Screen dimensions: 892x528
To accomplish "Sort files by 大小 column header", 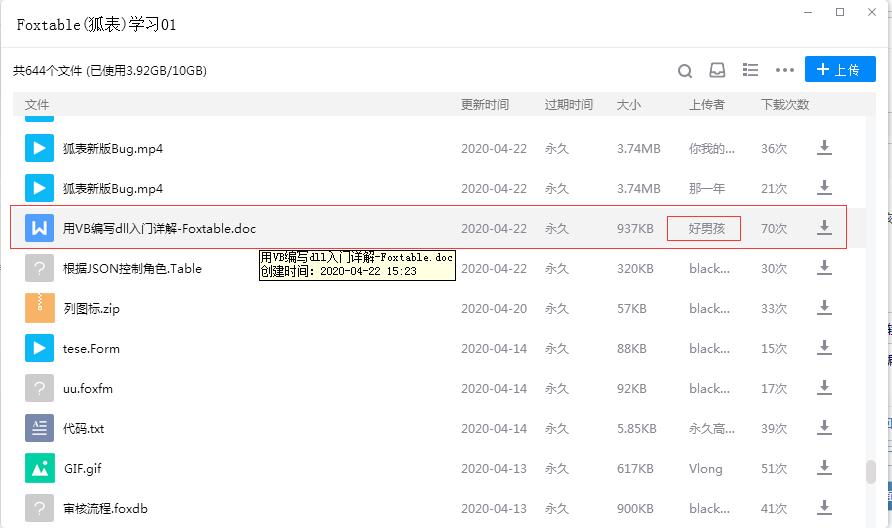I will click(629, 105).
